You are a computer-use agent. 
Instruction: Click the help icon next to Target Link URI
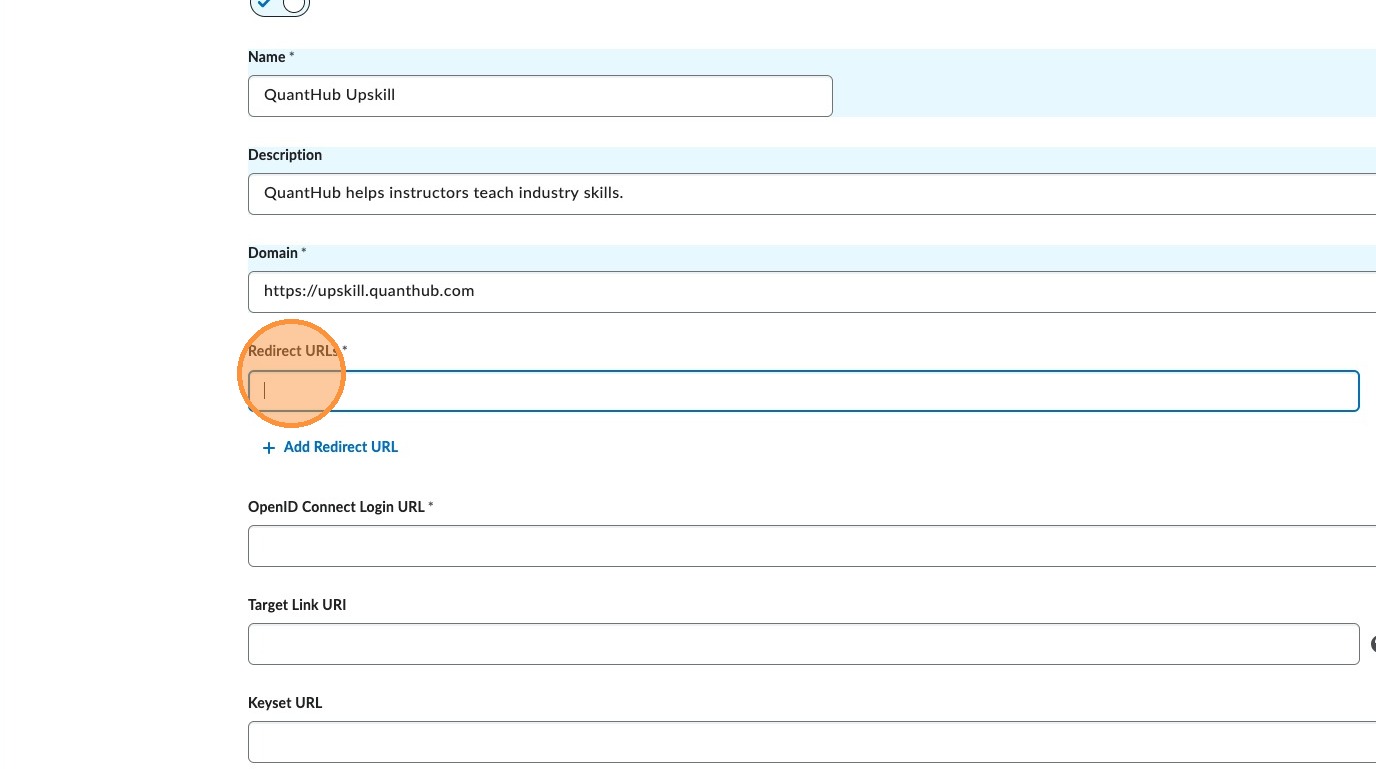pyautogui.click(x=1373, y=644)
